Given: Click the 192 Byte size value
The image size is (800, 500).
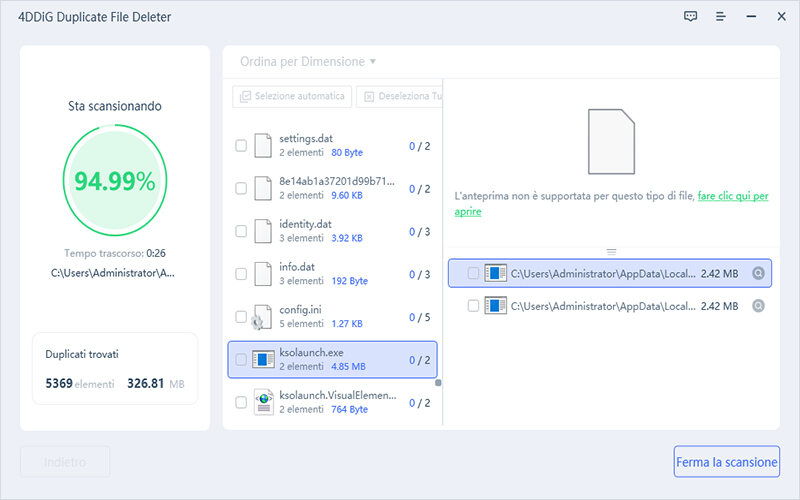Looking at the screenshot, I should (x=349, y=281).
